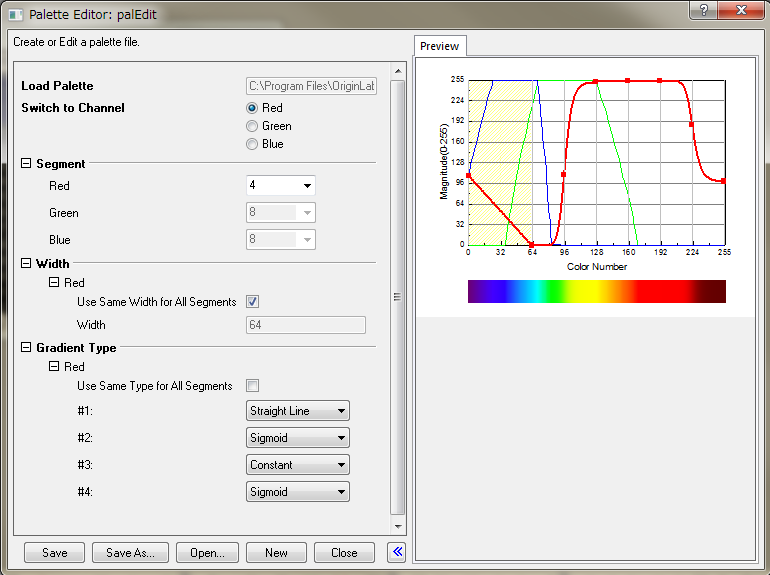Switch to the Preview tab

point(439,46)
